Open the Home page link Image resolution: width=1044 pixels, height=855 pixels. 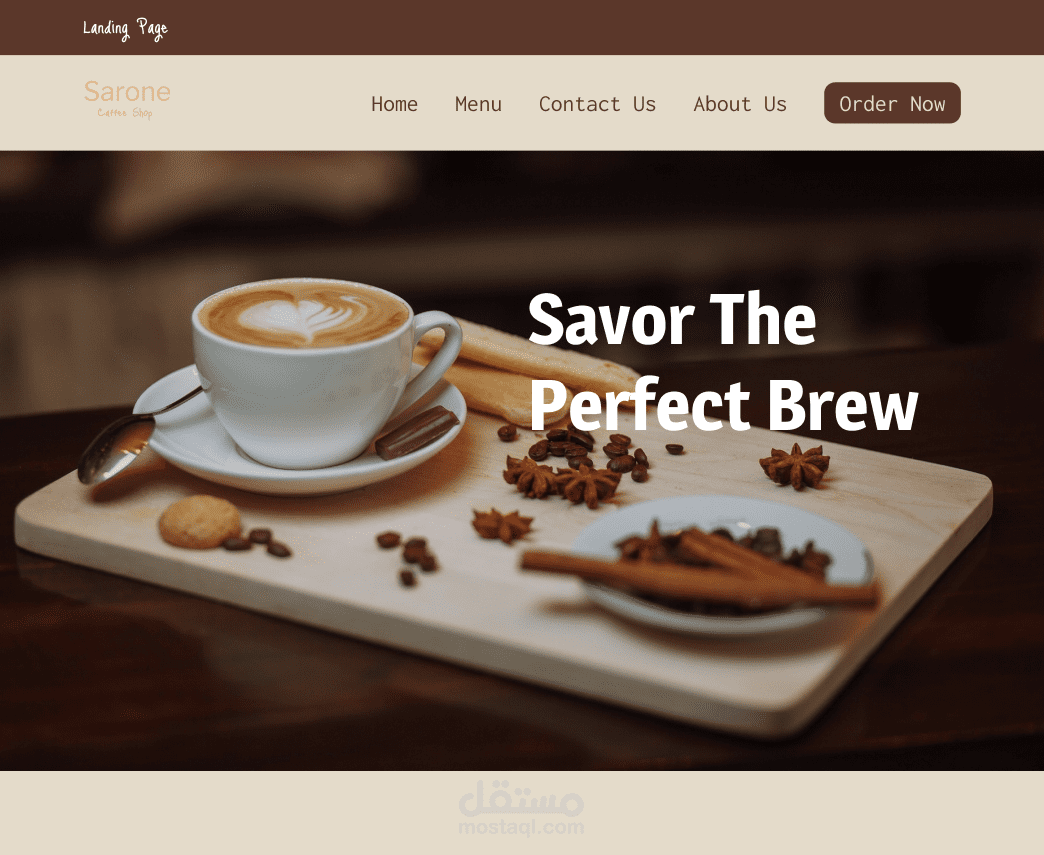[394, 104]
